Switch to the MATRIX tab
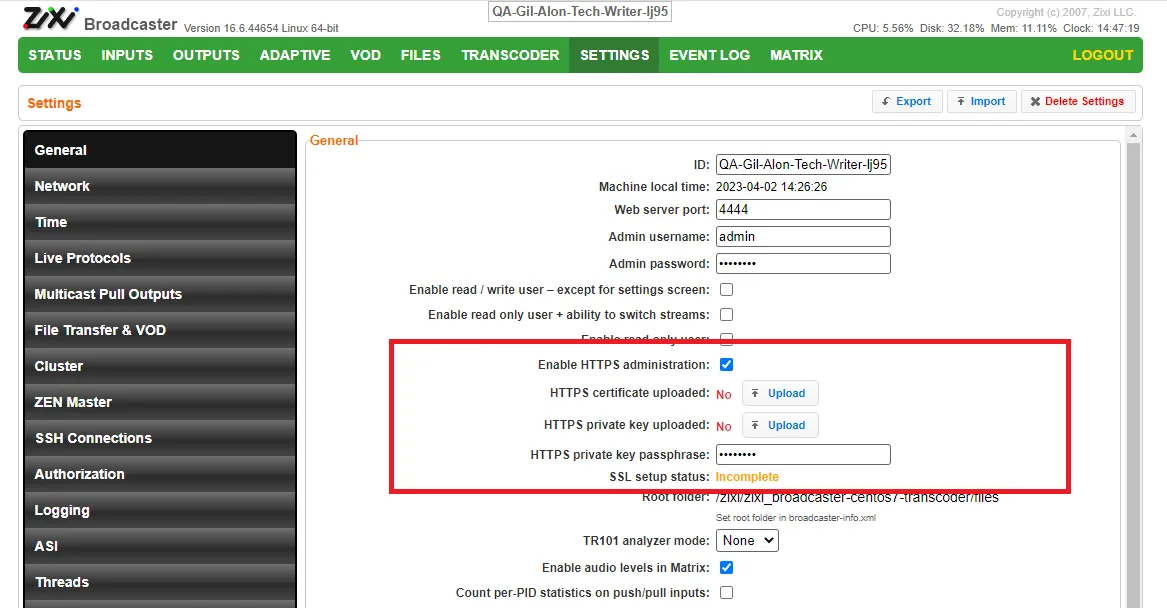 796,55
